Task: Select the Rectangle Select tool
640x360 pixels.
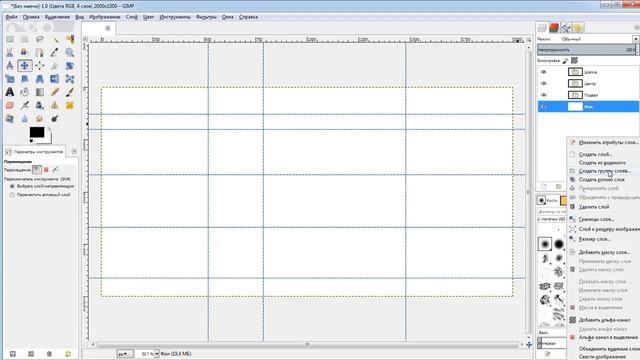Action: (10, 39)
